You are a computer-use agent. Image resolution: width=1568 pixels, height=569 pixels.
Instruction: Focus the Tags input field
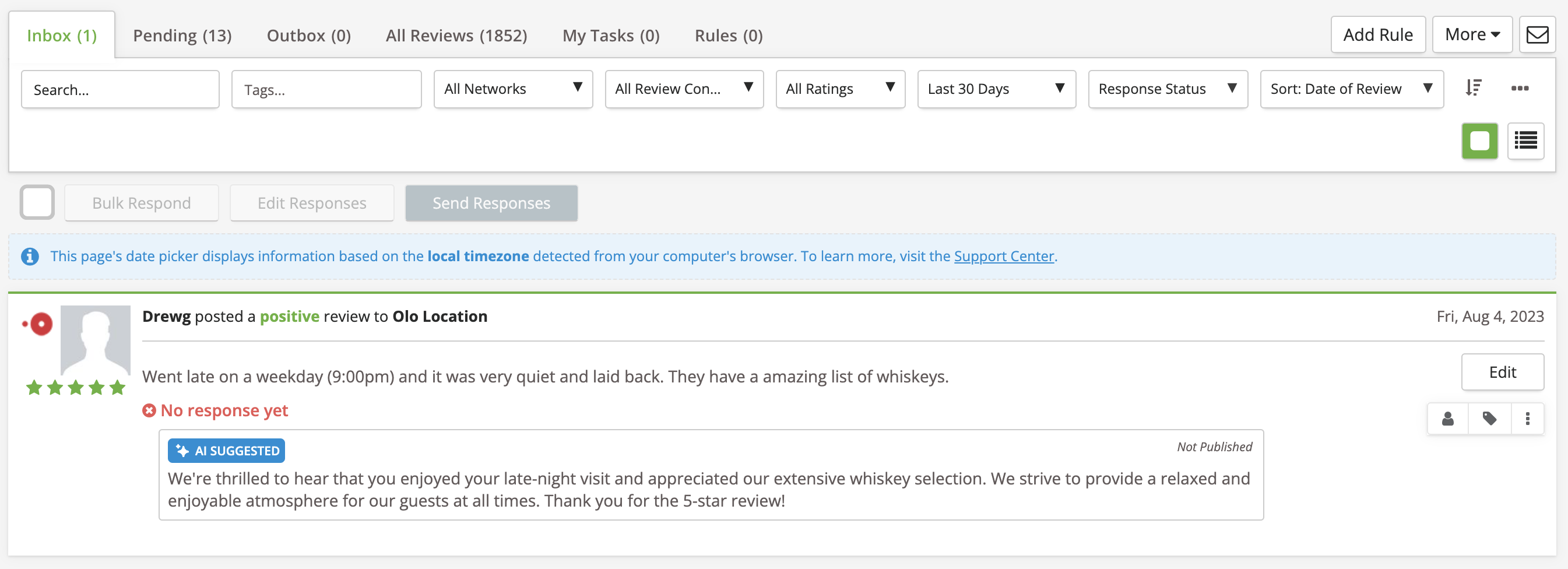[x=326, y=89]
